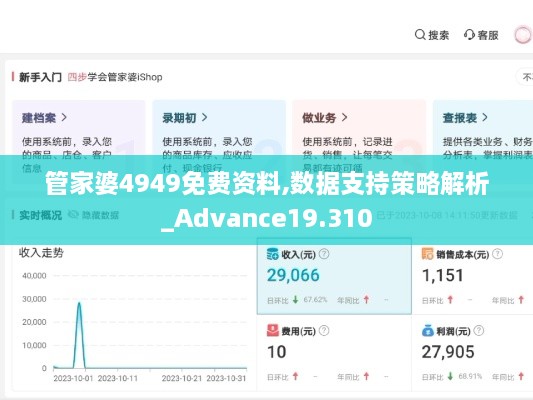Show help for 收入(元)

click(x=324, y=254)
